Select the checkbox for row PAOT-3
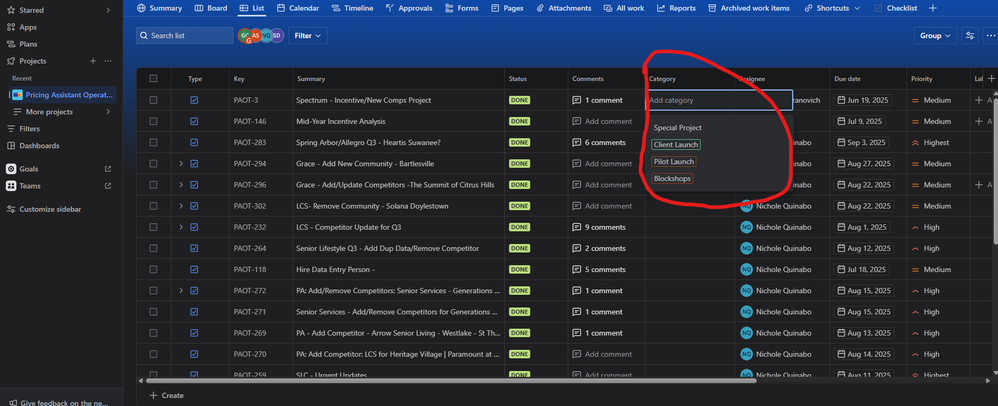Viewport: 998px width, 406px height. (153, 101)
